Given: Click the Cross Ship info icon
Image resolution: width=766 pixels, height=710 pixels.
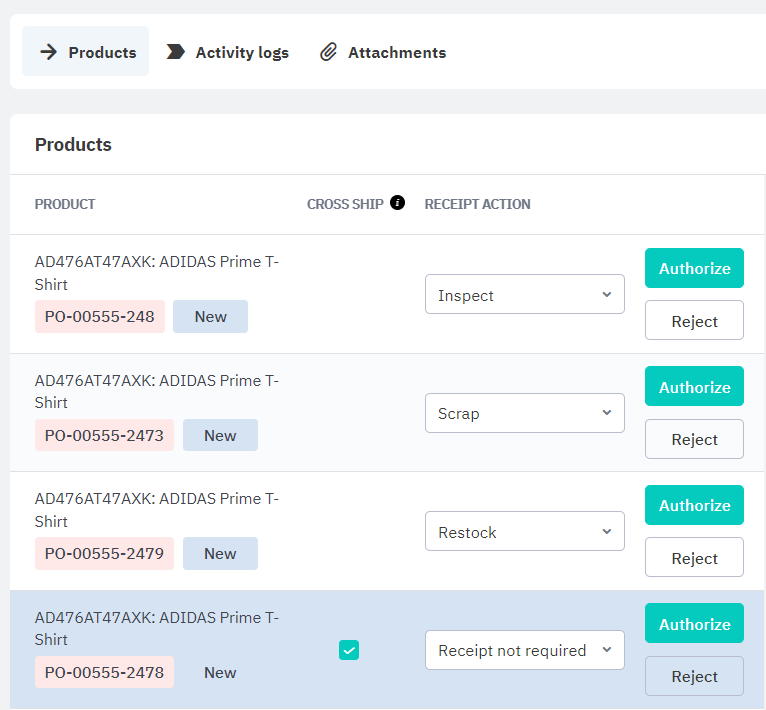Looking at the screenshot, I should pyautogui.click(x=397, y=203).
